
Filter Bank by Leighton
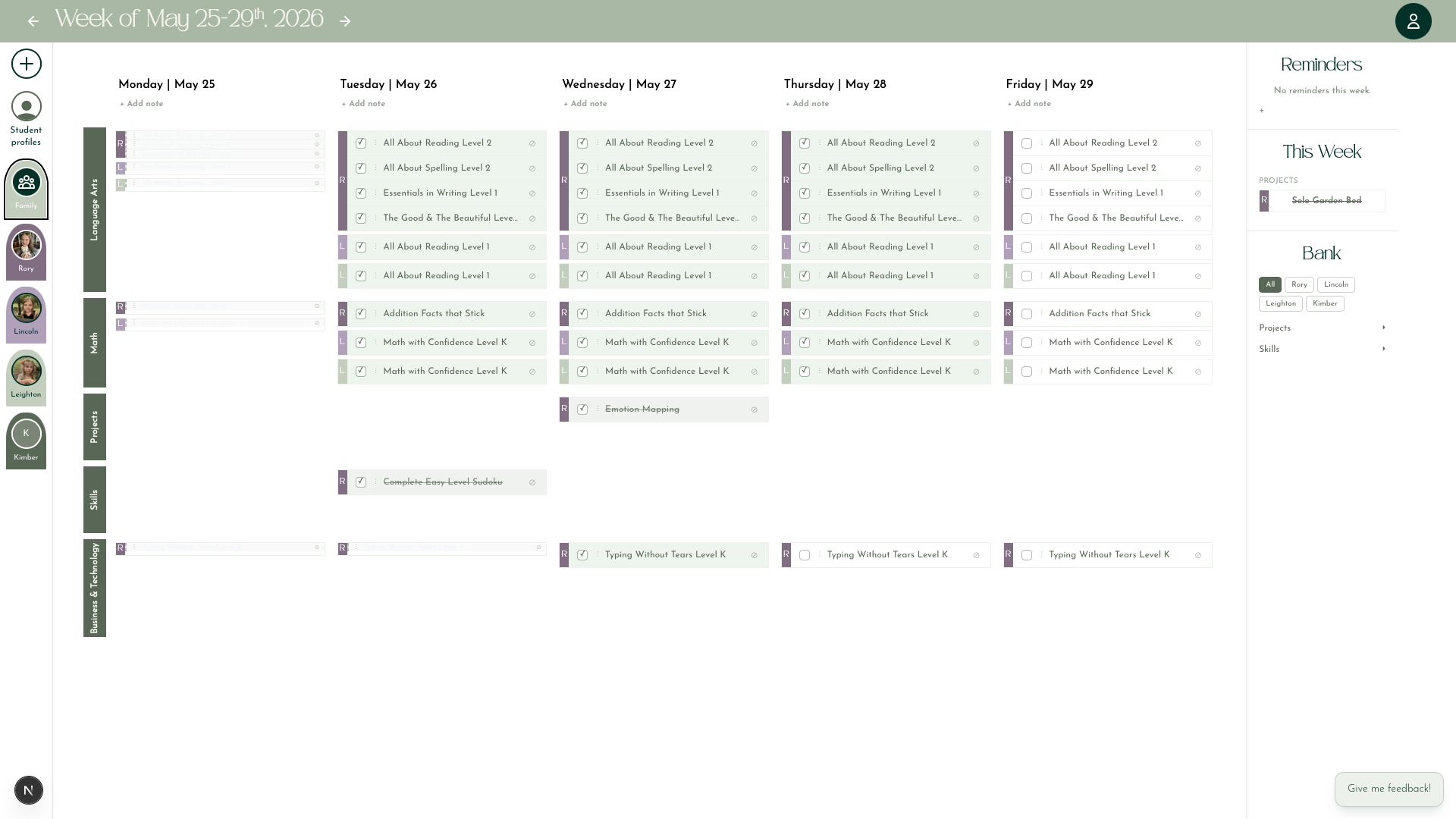point(1281,303)
